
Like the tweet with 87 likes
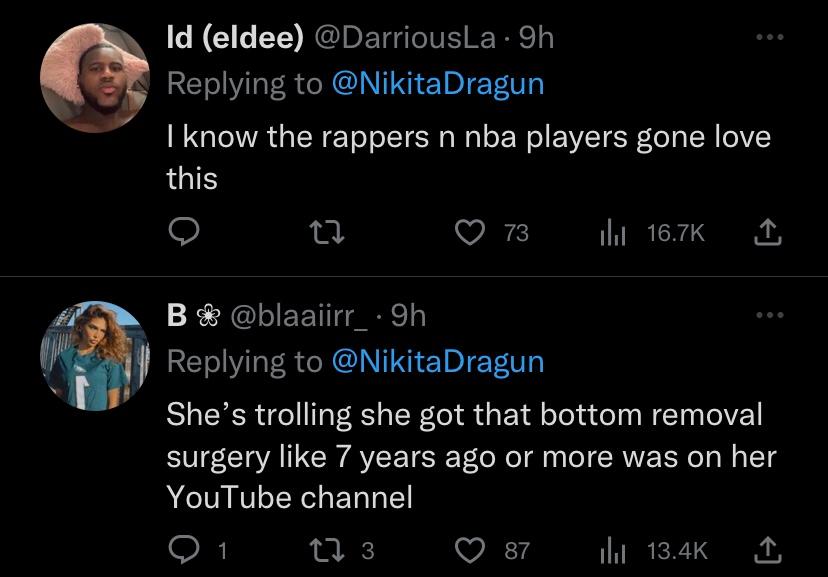tap(469, 550)
